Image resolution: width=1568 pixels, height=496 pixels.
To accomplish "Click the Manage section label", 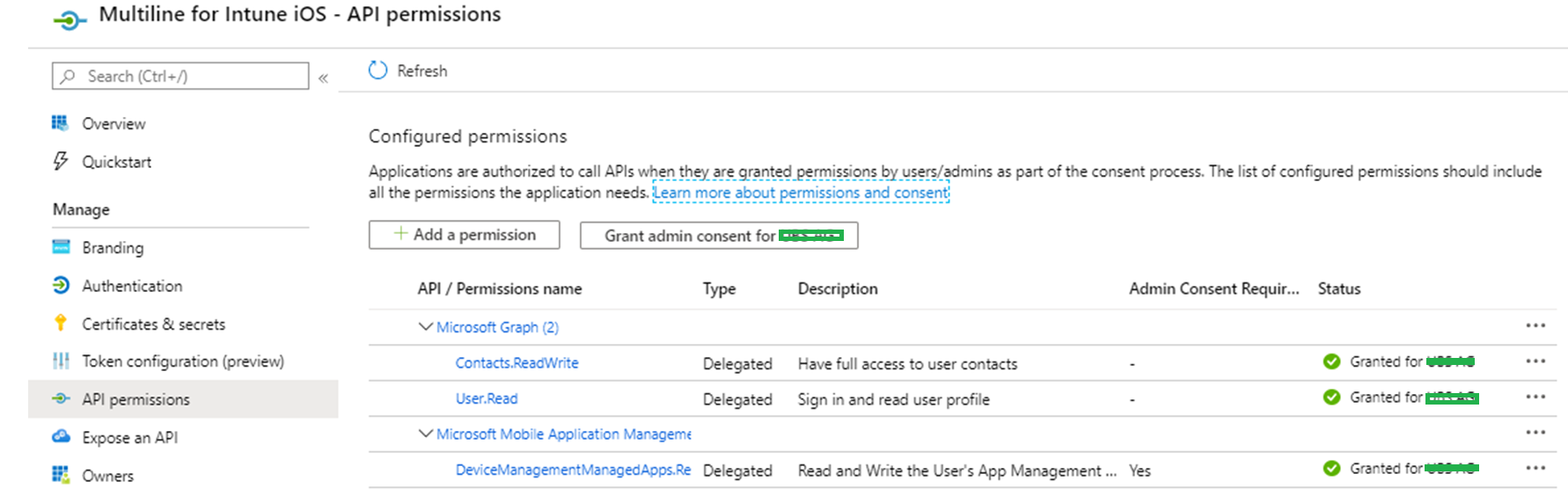I will tap(81, 209).
